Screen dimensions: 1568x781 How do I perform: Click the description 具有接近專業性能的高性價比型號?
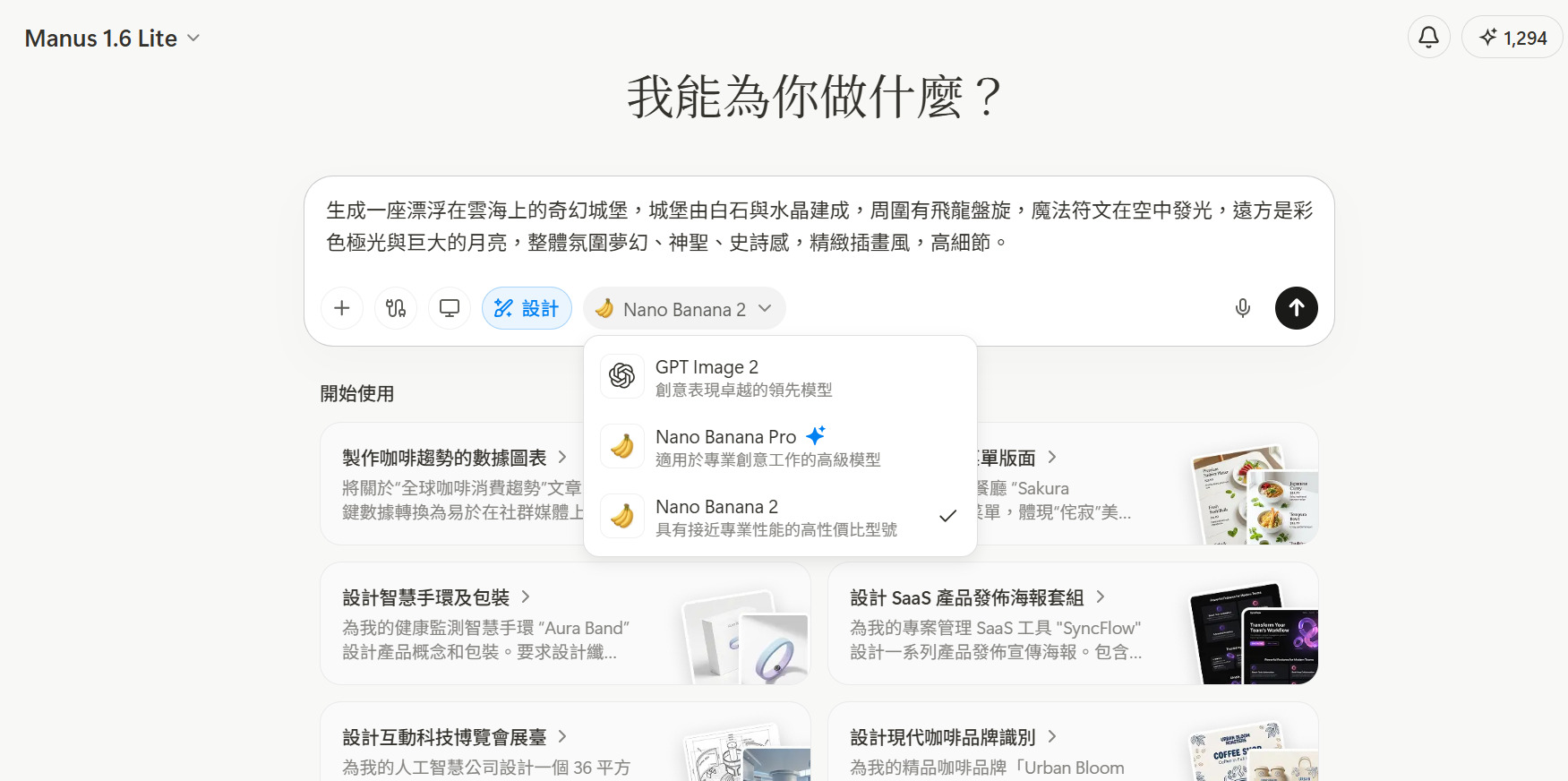(776, 529)
